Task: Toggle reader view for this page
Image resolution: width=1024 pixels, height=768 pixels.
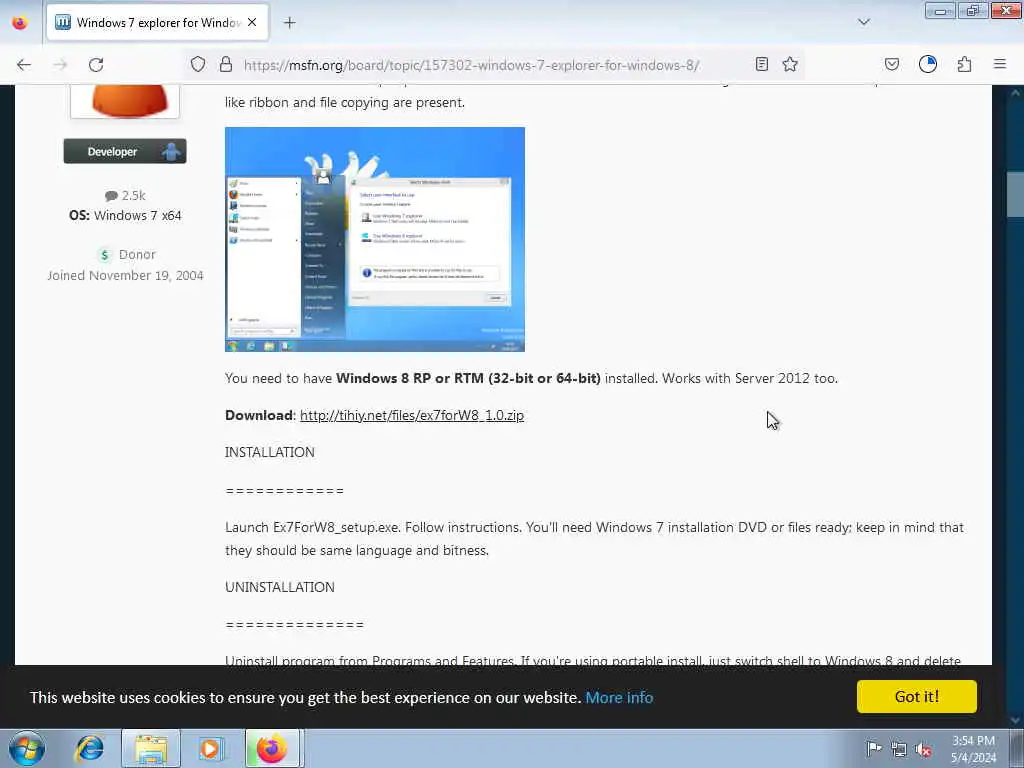Action: (x=761, y=65)
